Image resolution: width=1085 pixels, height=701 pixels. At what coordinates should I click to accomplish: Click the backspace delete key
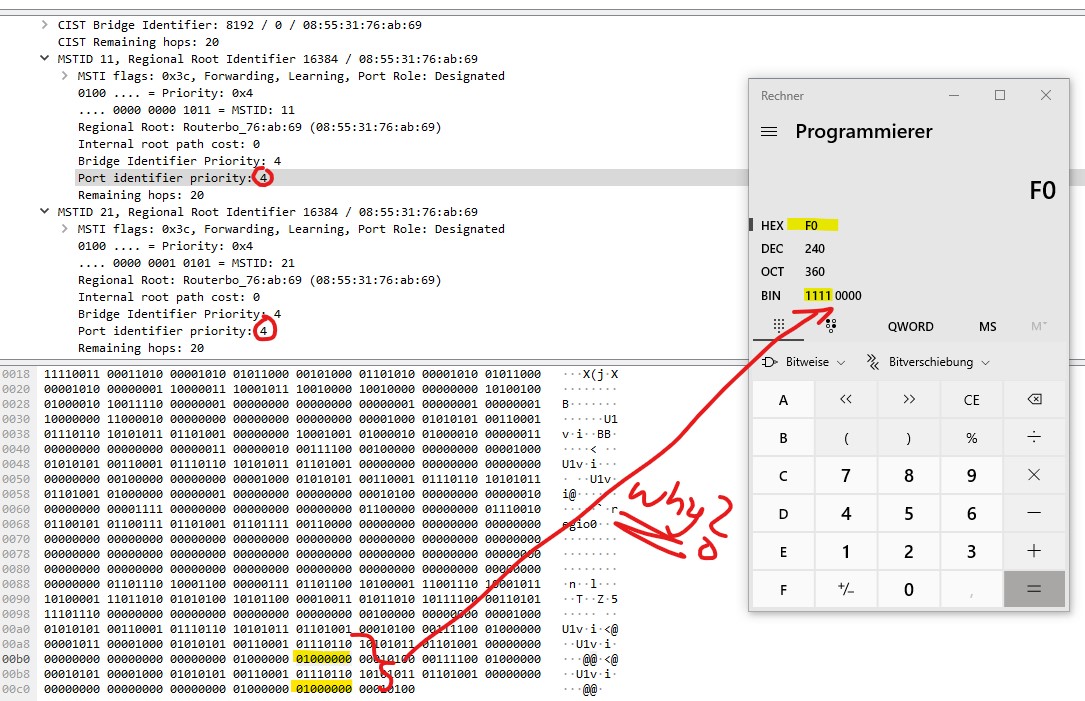1034,400
